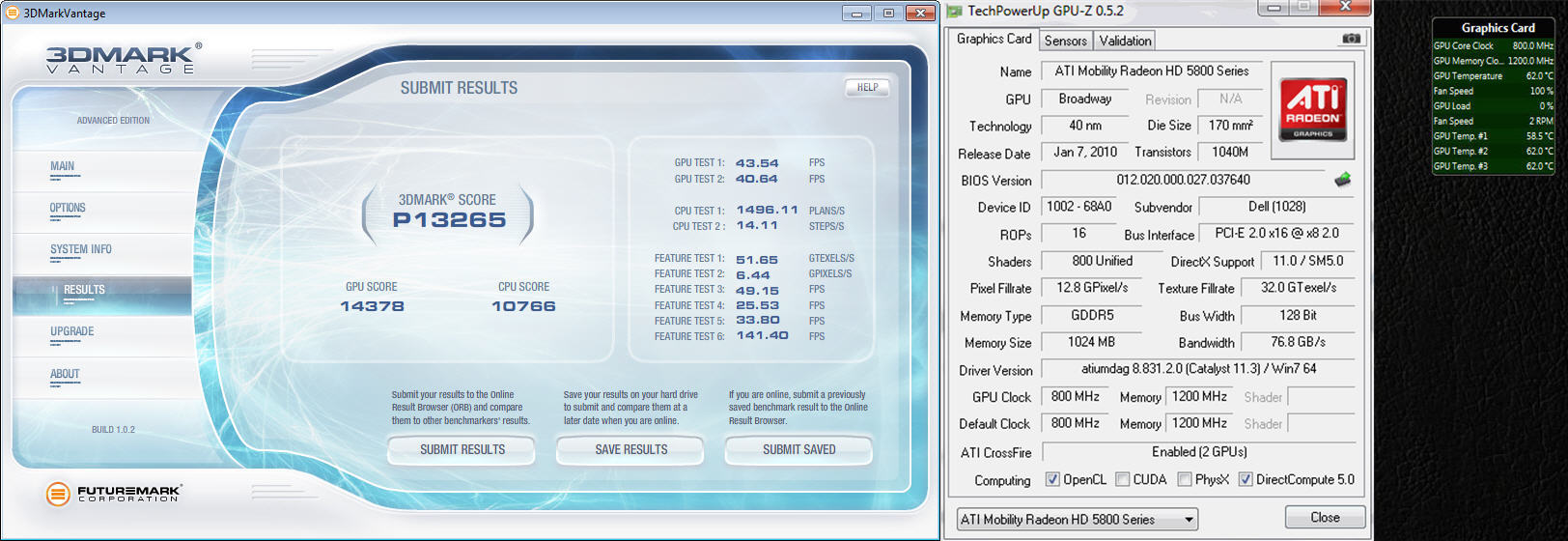The height and width of the screenshot is (541, 1568).
Task: Click the Feature Test 6 value 141.40
Action: point(762,335)
